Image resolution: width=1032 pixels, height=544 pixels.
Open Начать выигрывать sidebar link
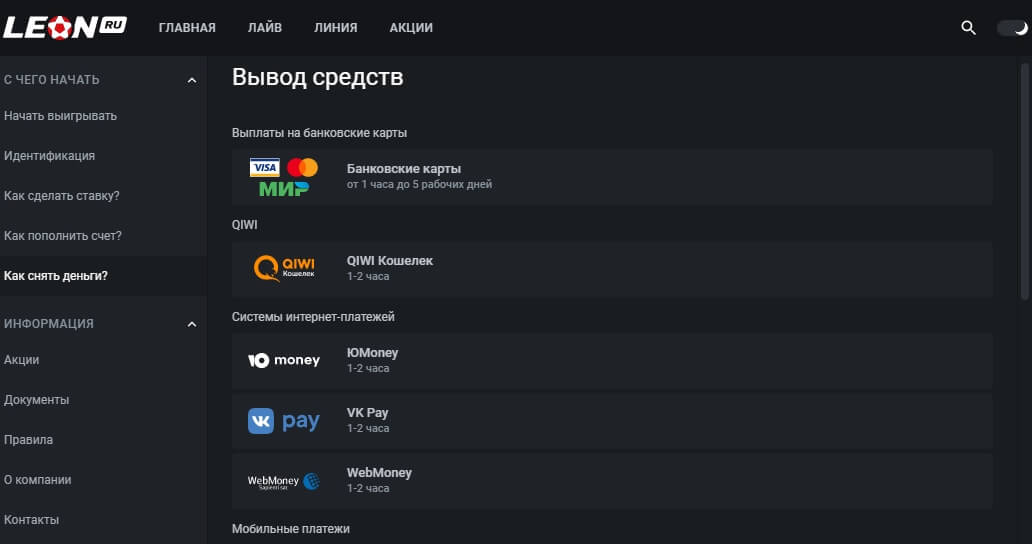[61, 116]
